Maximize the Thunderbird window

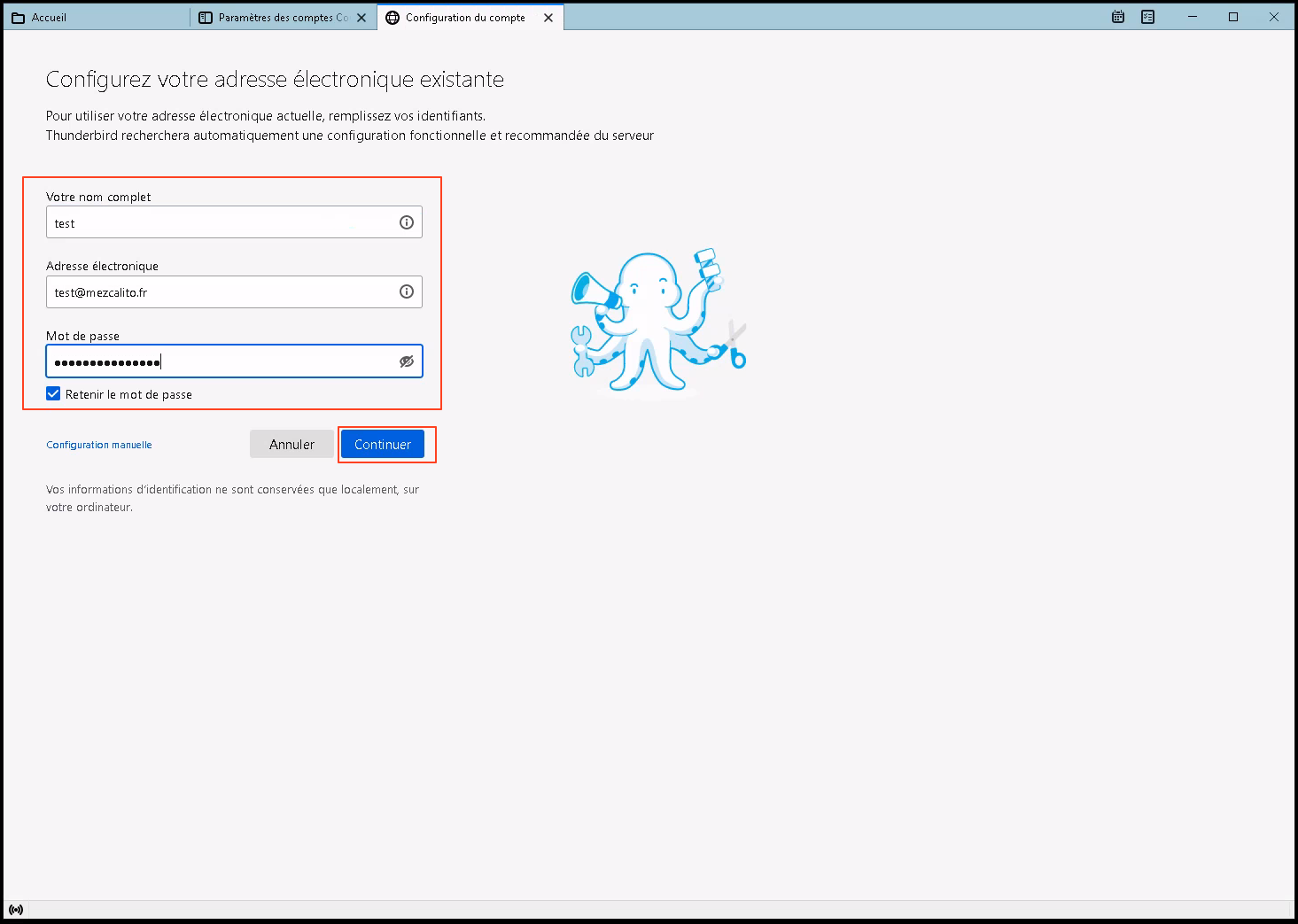pos(1233,17)
